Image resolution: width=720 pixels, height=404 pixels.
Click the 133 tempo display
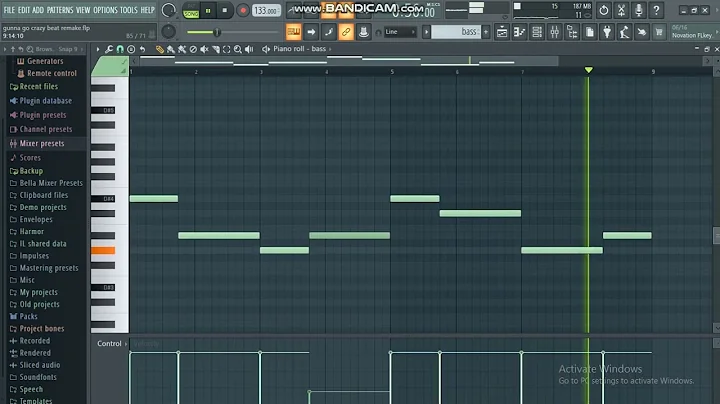[x=266, y=11]
